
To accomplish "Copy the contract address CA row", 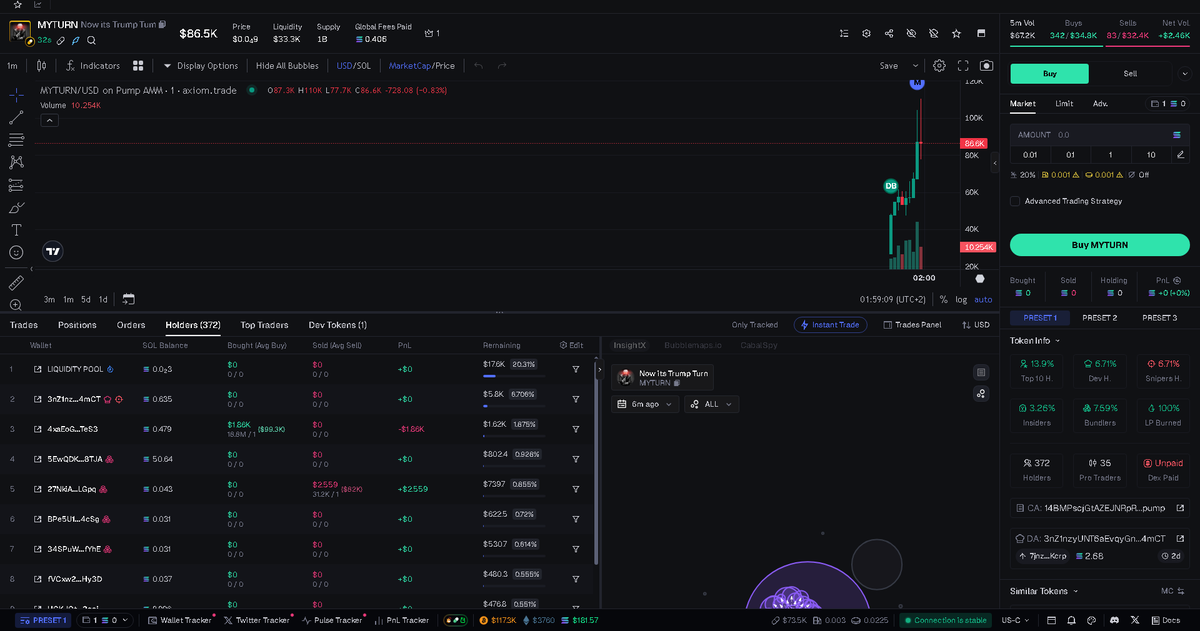I will (1099, 508).
